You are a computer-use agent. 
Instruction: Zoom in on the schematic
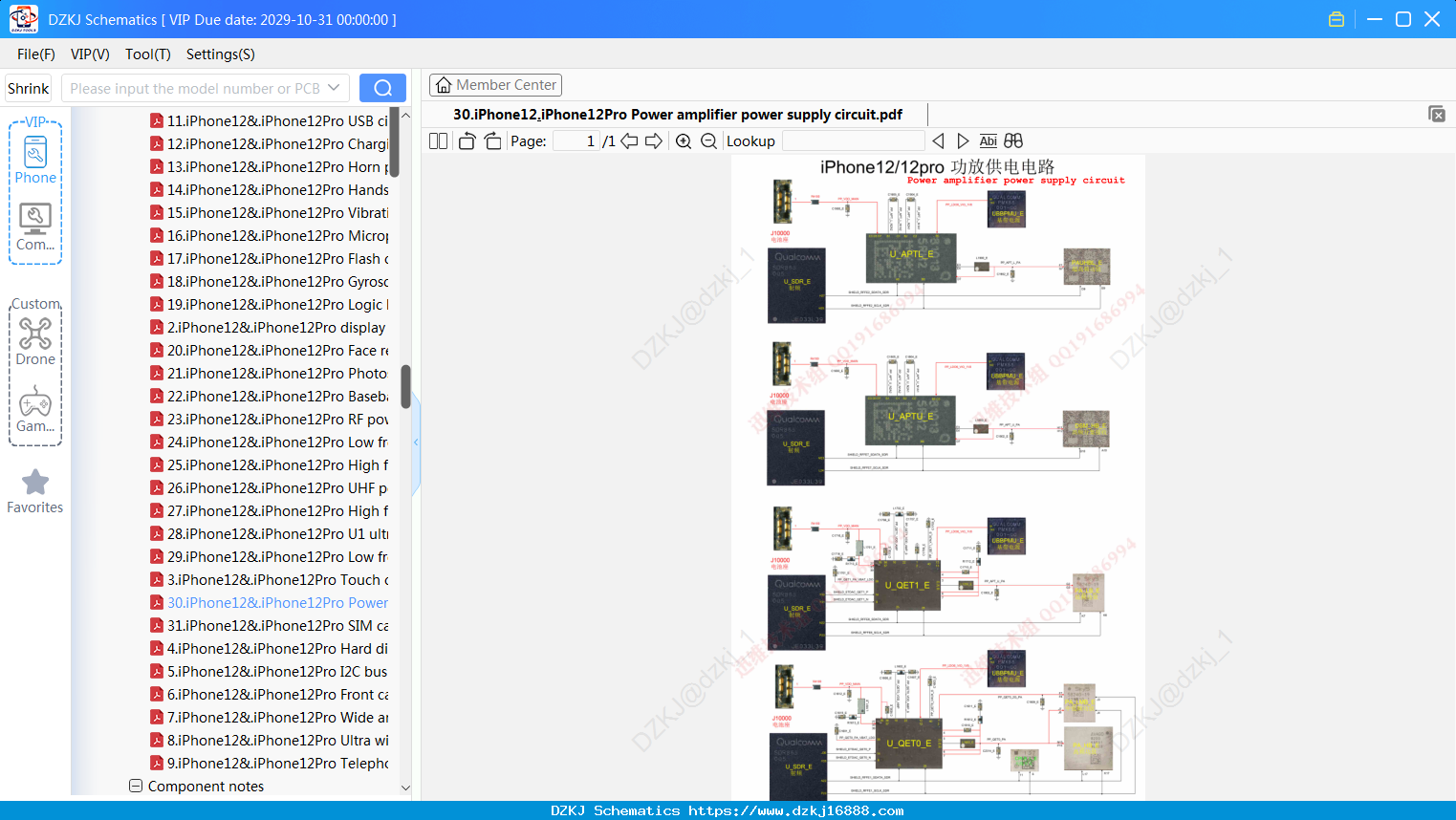point(684,141)
